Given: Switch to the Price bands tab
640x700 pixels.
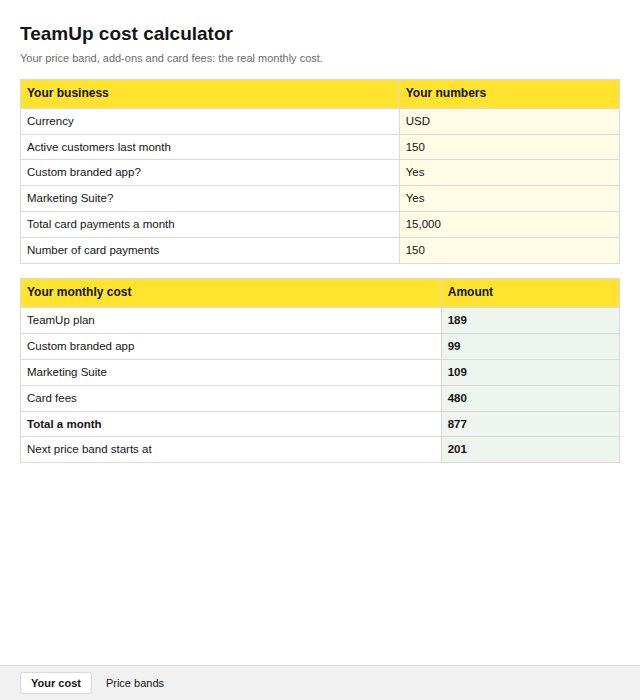Looking at the screenshot, I should (135, 683).
